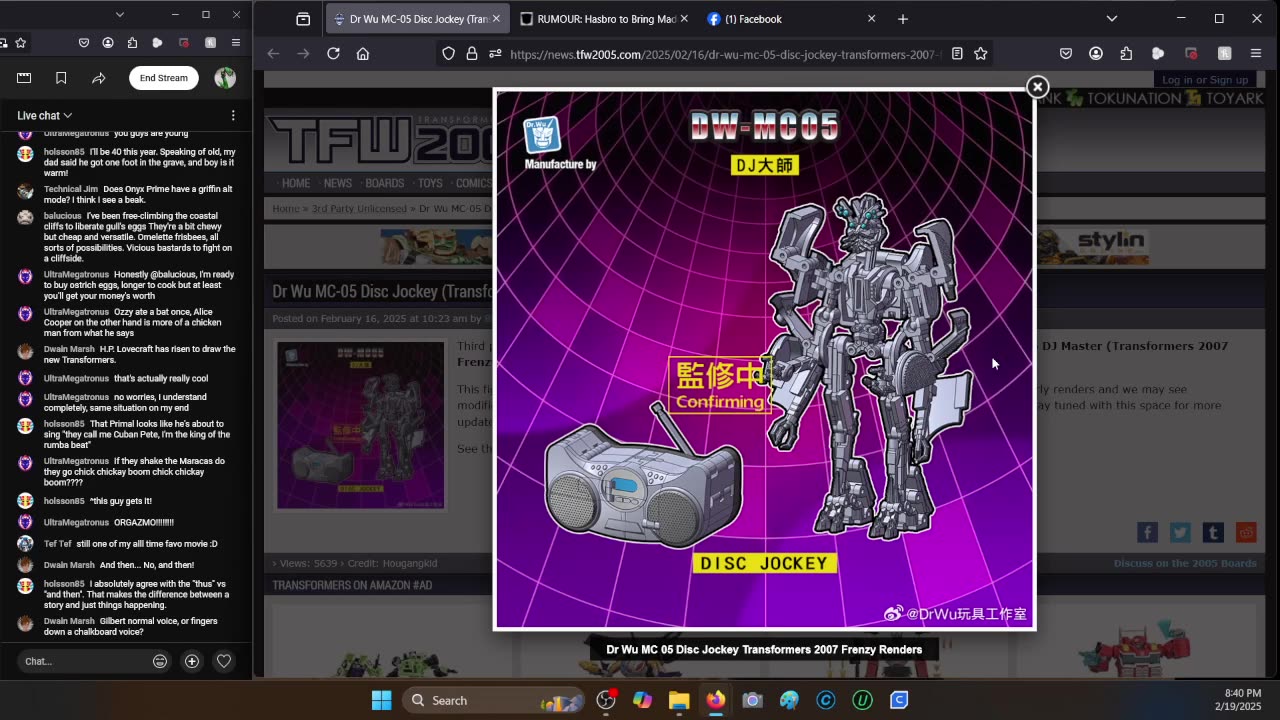This screenshot has width=1280, height=720.
Task: Open a new browser tab
Action: point(903,19)
